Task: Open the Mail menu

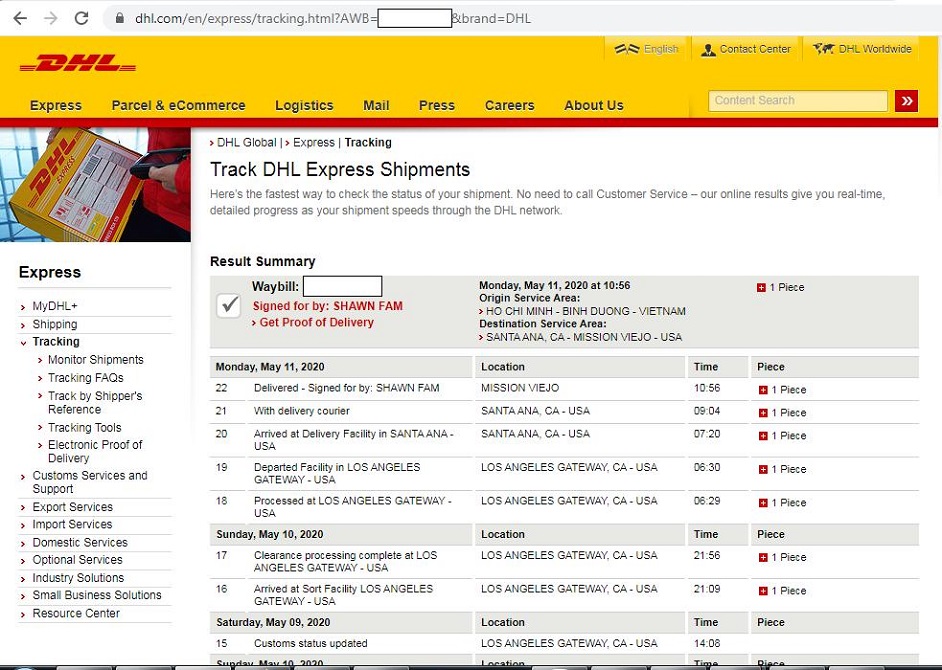Action: 376,105
